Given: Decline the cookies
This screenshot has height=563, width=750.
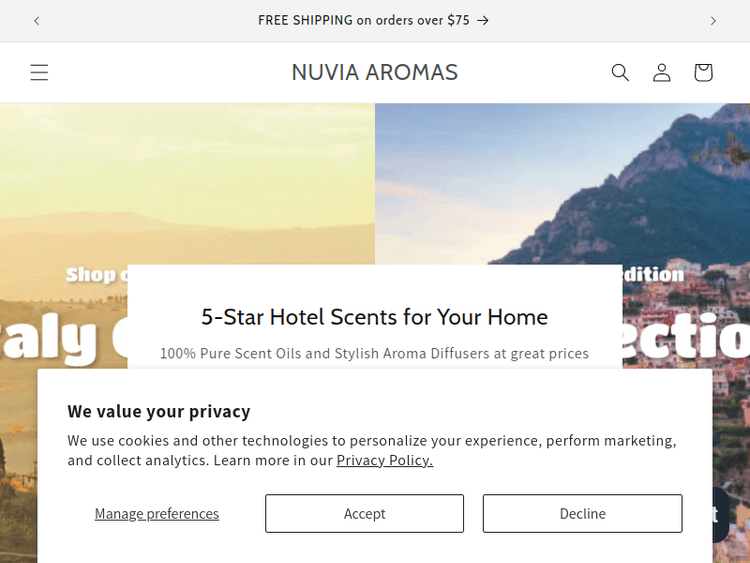Looking at the screenshot, I should click(582, 513).
